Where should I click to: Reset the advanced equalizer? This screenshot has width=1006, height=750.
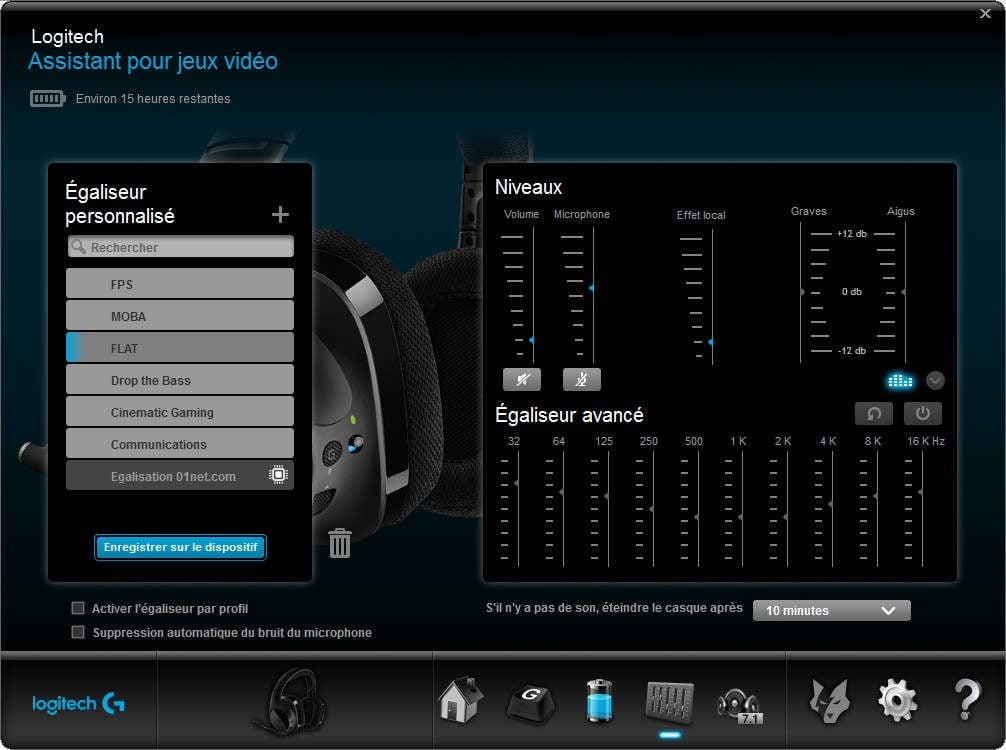(x=874, y=413)
